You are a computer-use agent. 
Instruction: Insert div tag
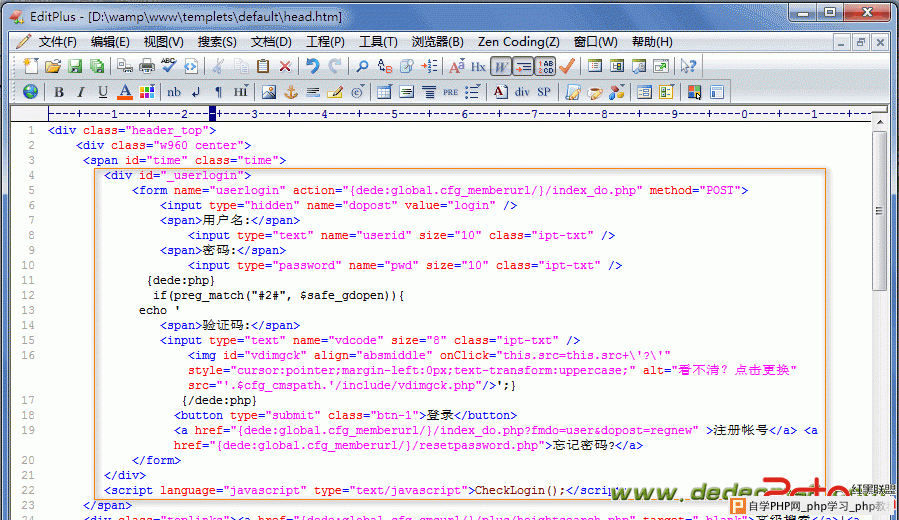(x=522, y=92)
